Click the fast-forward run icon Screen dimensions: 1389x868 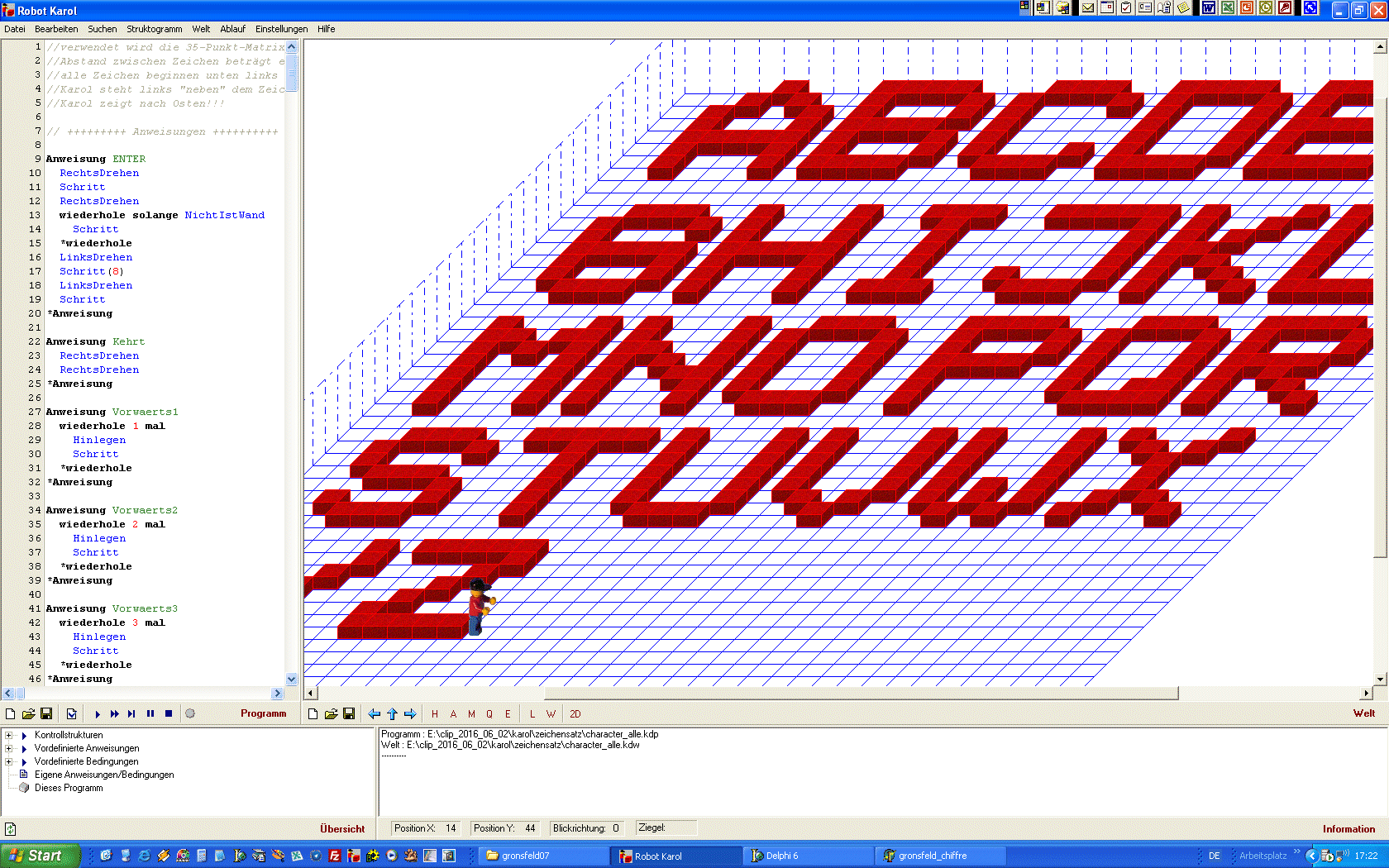114,714
